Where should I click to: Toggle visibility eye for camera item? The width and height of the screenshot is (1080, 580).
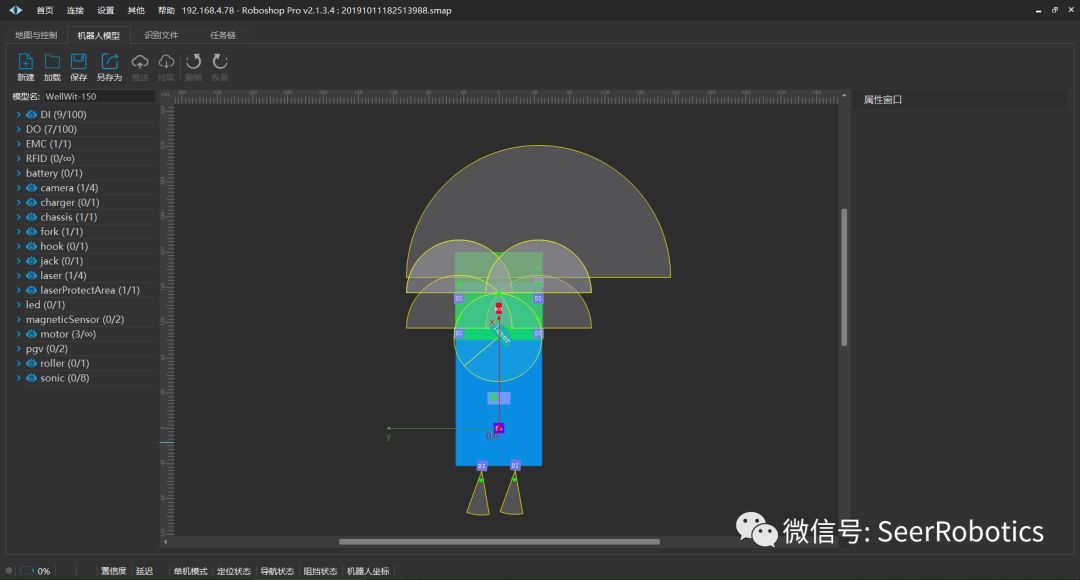[x=31, y=188]
